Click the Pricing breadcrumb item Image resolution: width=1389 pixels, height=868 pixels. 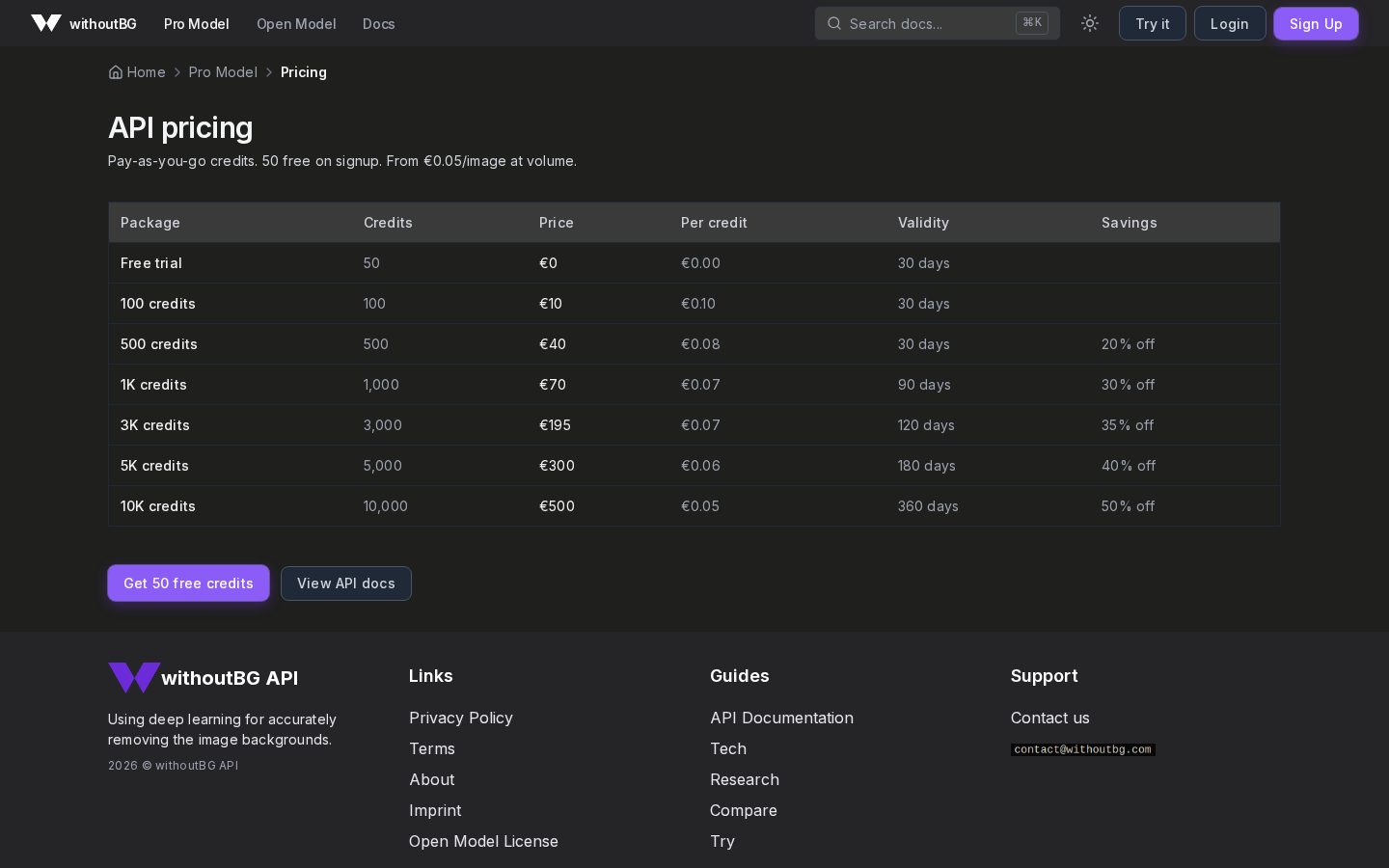point(304,72)
